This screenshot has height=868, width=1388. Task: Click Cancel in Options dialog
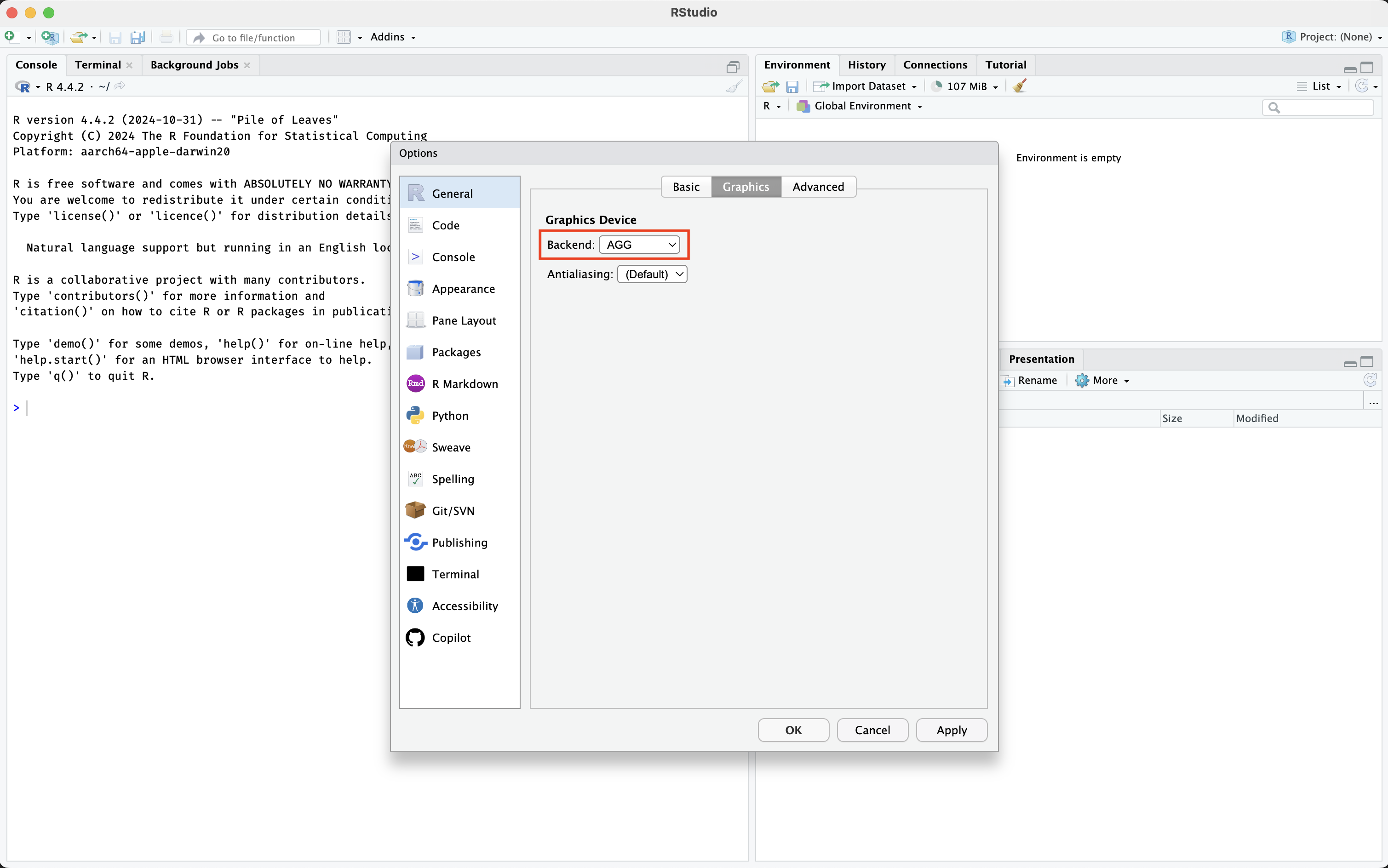tap(872, 730)
